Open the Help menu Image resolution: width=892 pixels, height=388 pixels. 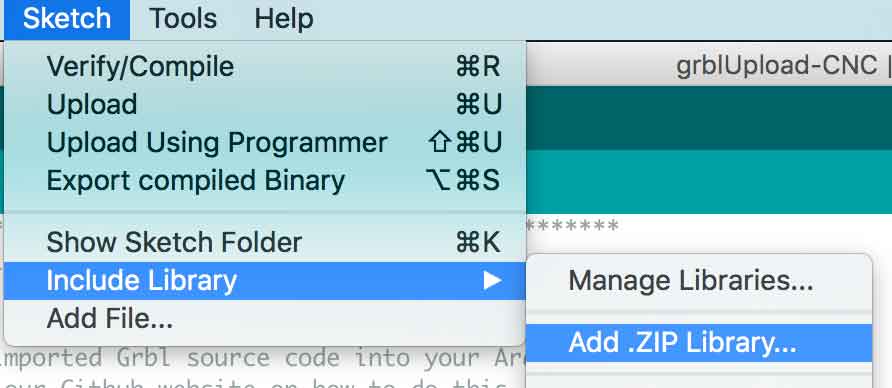284,19
